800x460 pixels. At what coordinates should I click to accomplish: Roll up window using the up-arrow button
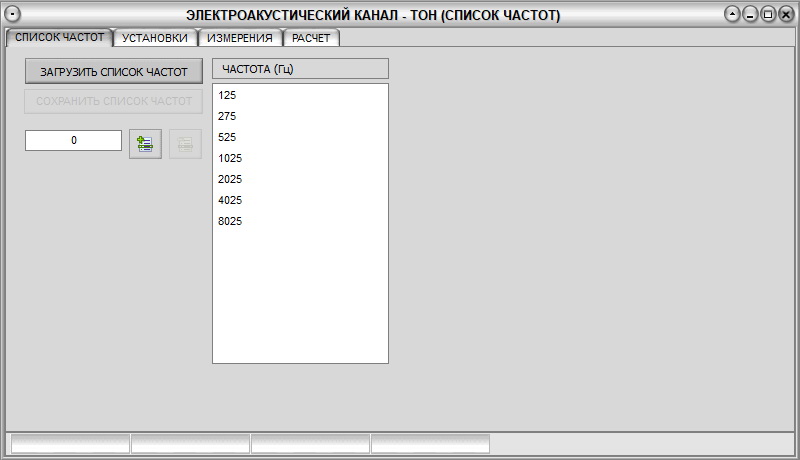(x=733, y=15)
